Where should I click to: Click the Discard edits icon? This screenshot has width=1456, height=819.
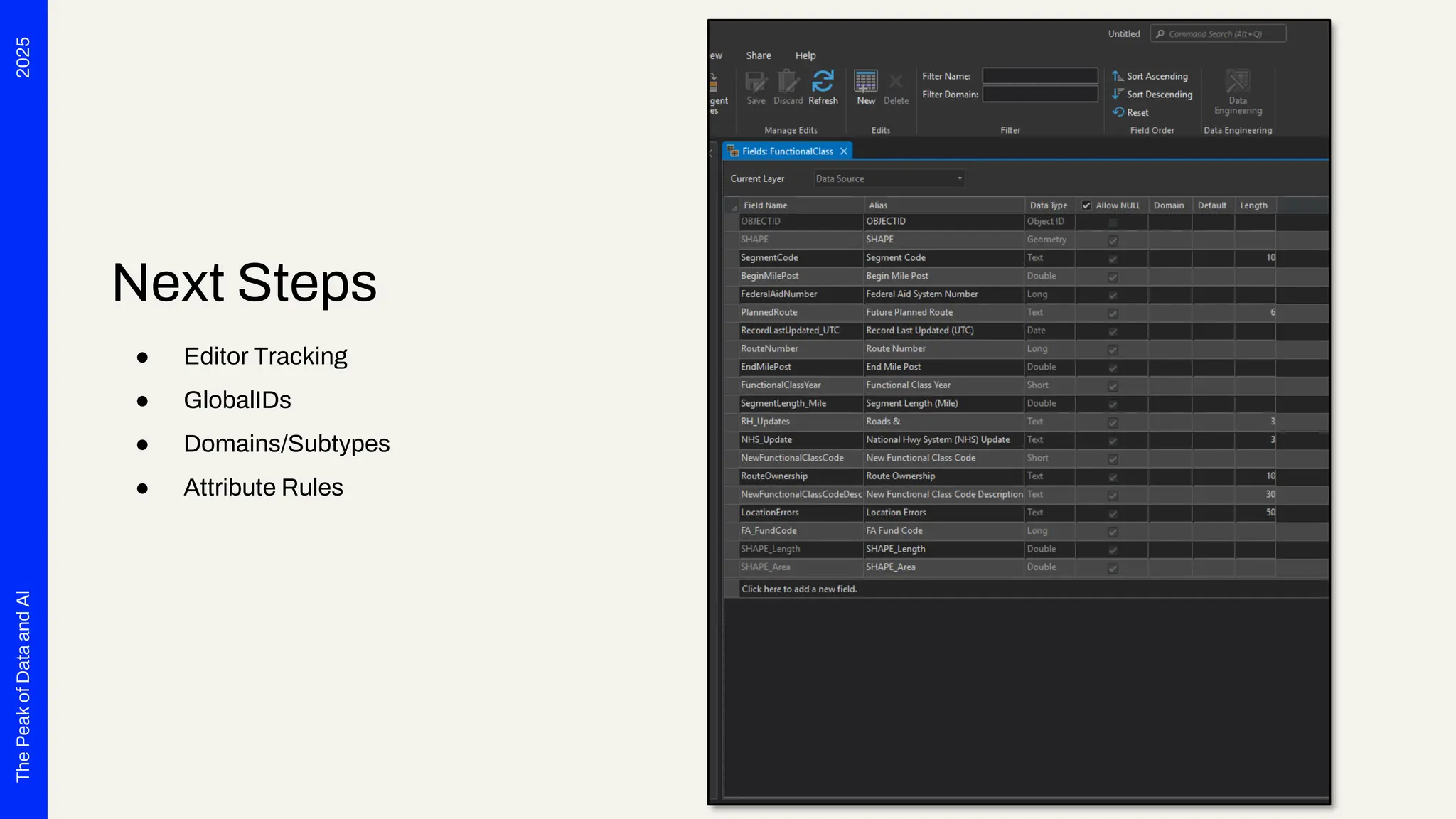coord(788,82)
